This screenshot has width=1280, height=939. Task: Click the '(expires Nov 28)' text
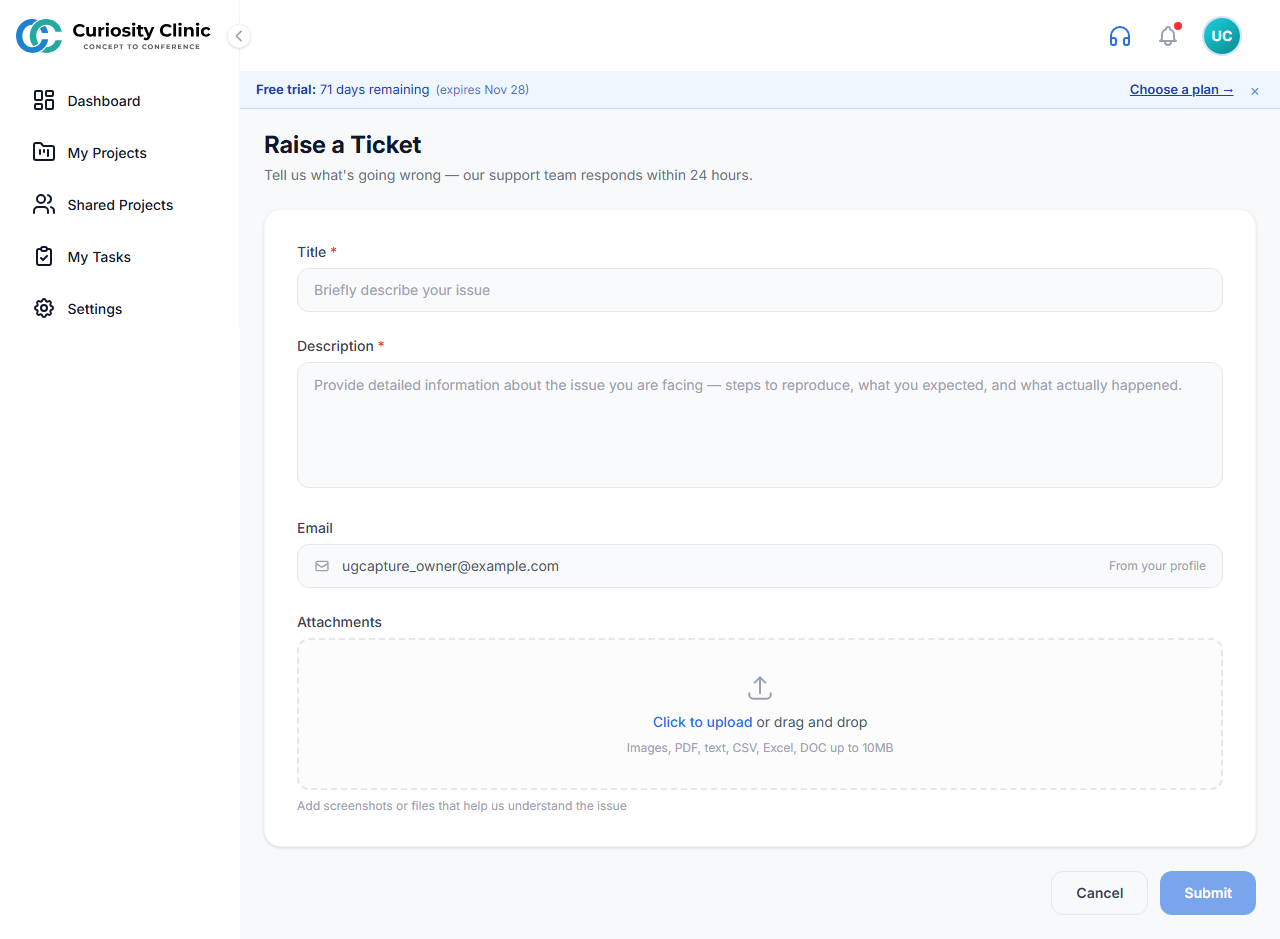tap(482, 89)
